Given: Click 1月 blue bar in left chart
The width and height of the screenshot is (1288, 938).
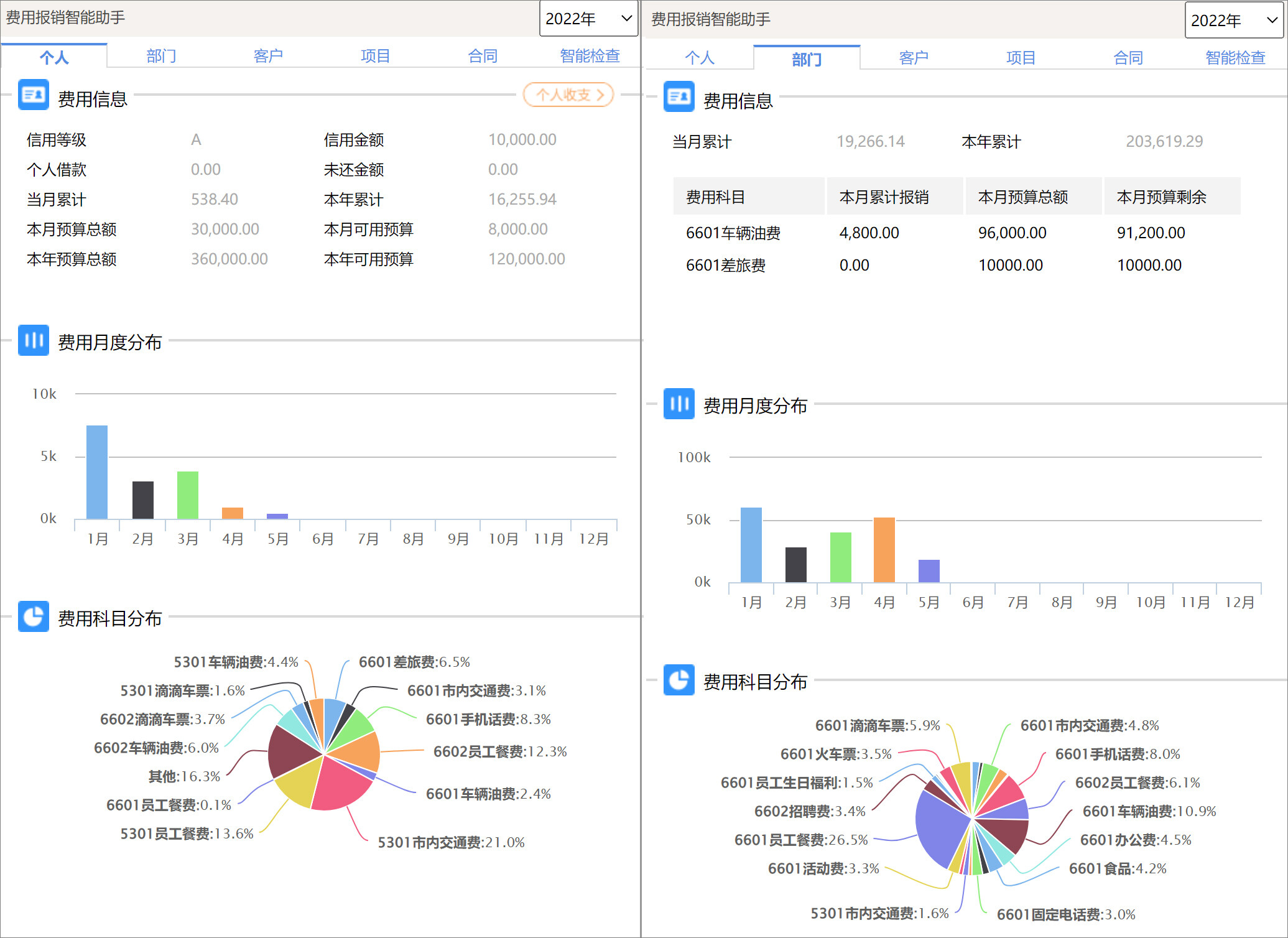Looking at the screenshot, I should 97,471.
